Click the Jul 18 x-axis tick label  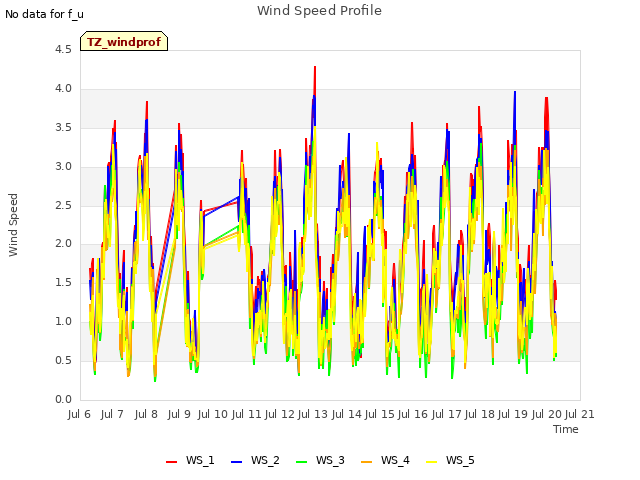click(479, 414)
